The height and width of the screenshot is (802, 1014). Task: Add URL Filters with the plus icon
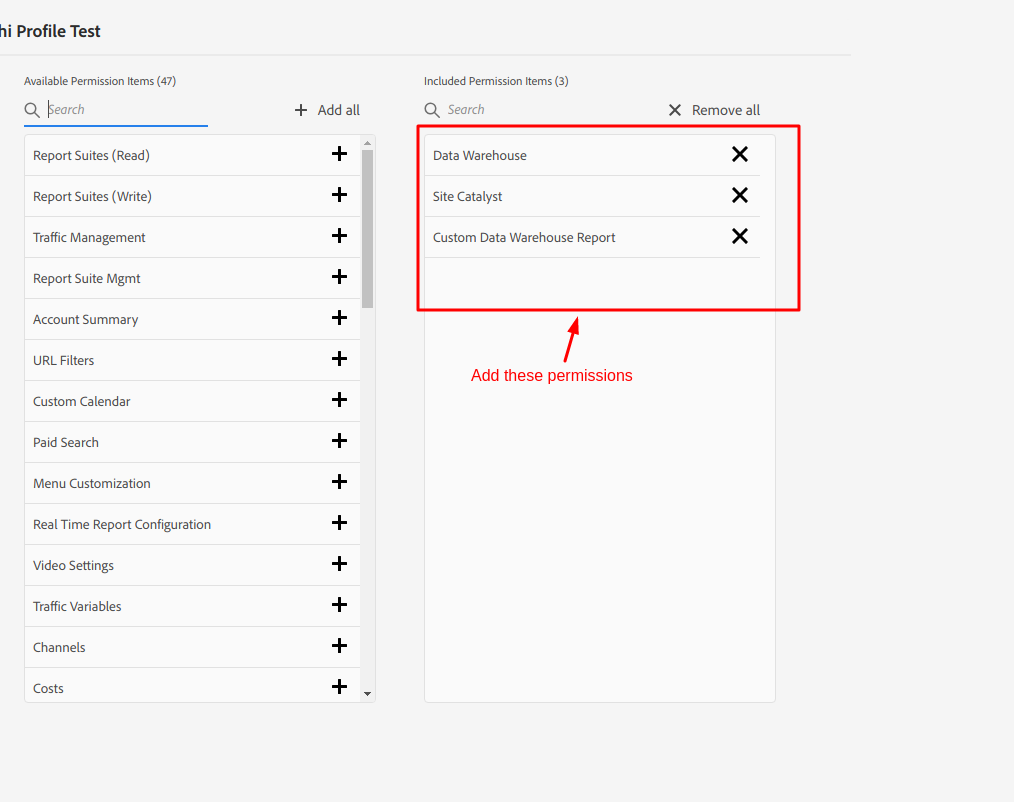(339, 359)
